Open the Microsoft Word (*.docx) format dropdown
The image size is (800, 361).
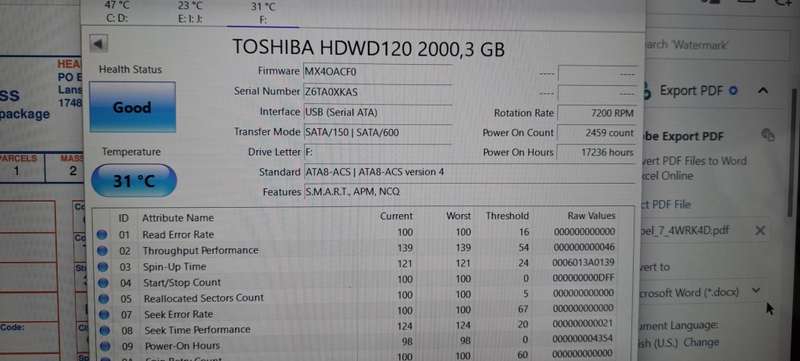tap(757, 291)
